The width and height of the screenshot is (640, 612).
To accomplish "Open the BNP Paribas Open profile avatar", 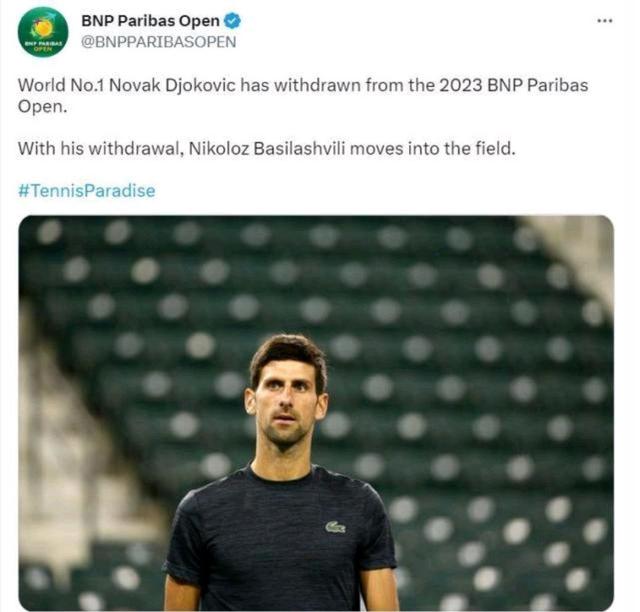I will pos(43,32).
